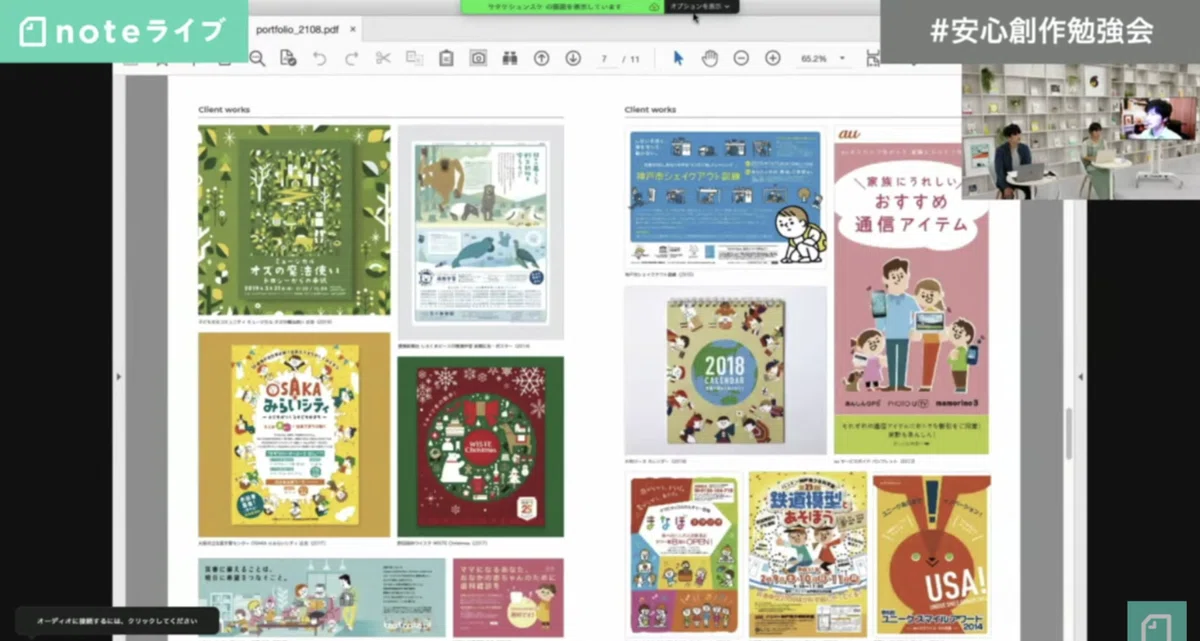The width and height of the screenshot is (1200, 641).
Task: Close the portfolio_2108.pdf tab
Action: 353,29
